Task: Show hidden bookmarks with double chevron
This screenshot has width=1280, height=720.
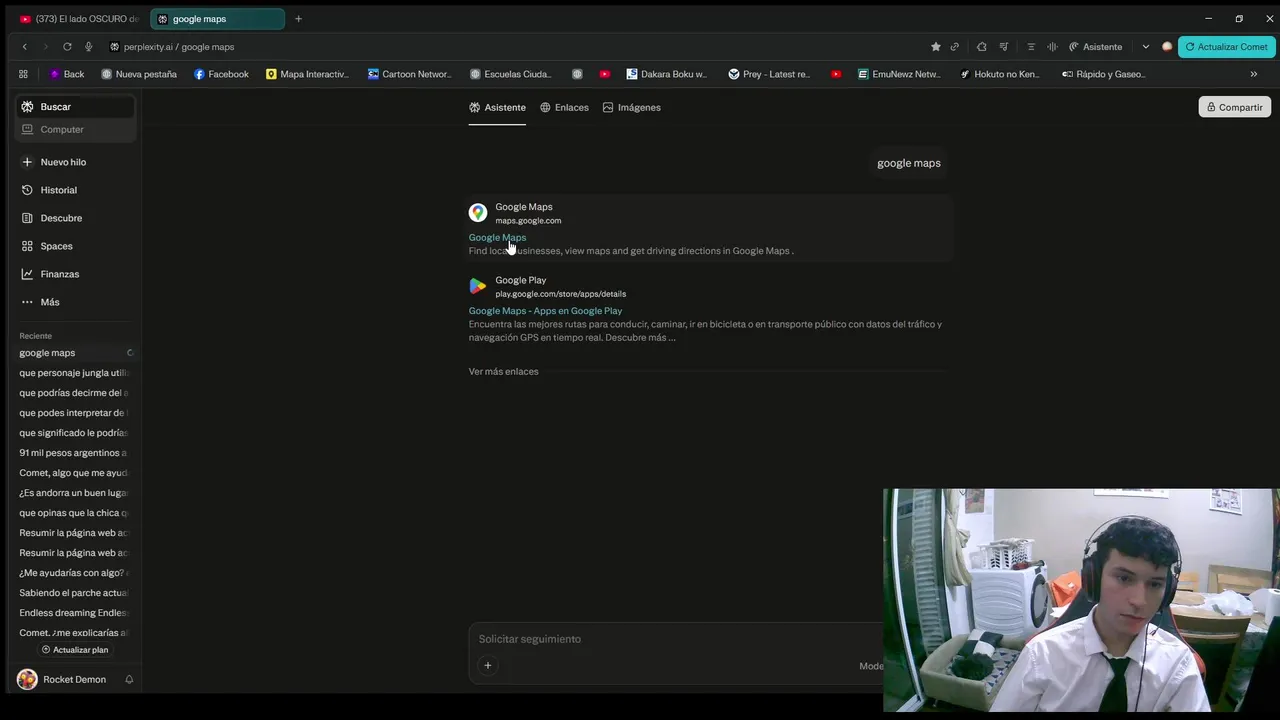Action: pos(1254,74)
